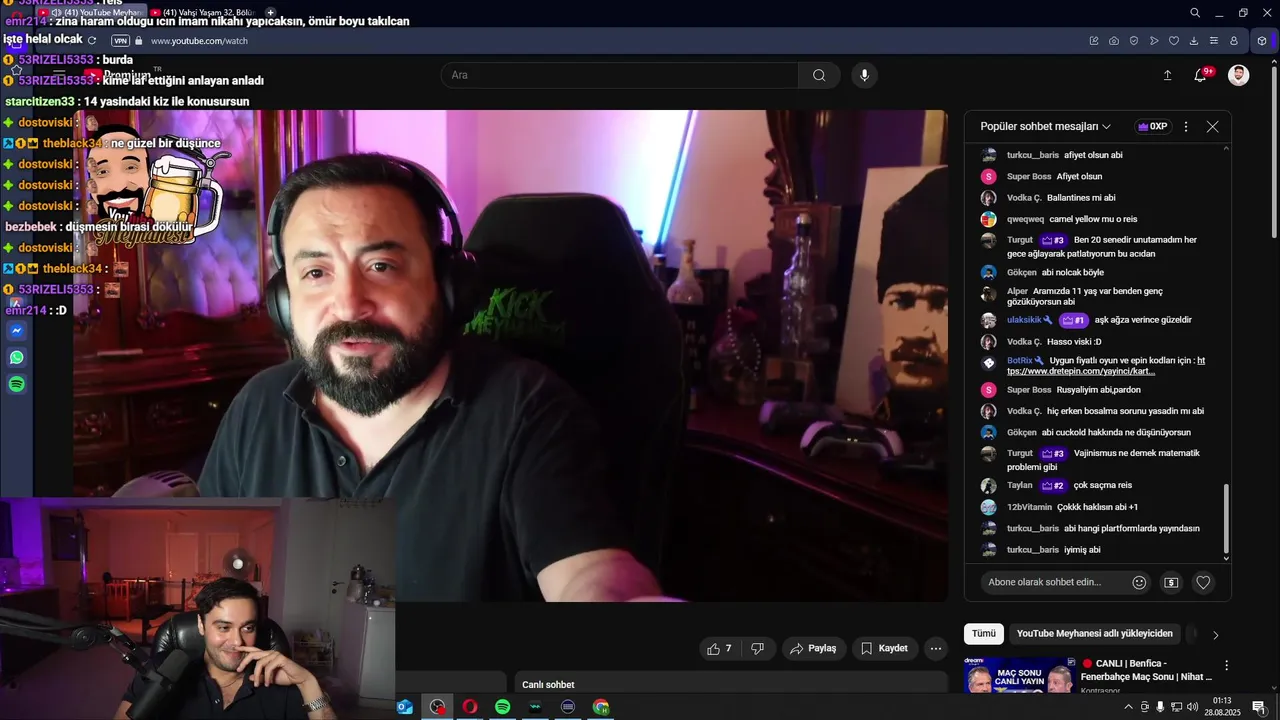
Task: Click the live chat panel scrollbar
Action: pyautogui.click(x=1226, y=520)
